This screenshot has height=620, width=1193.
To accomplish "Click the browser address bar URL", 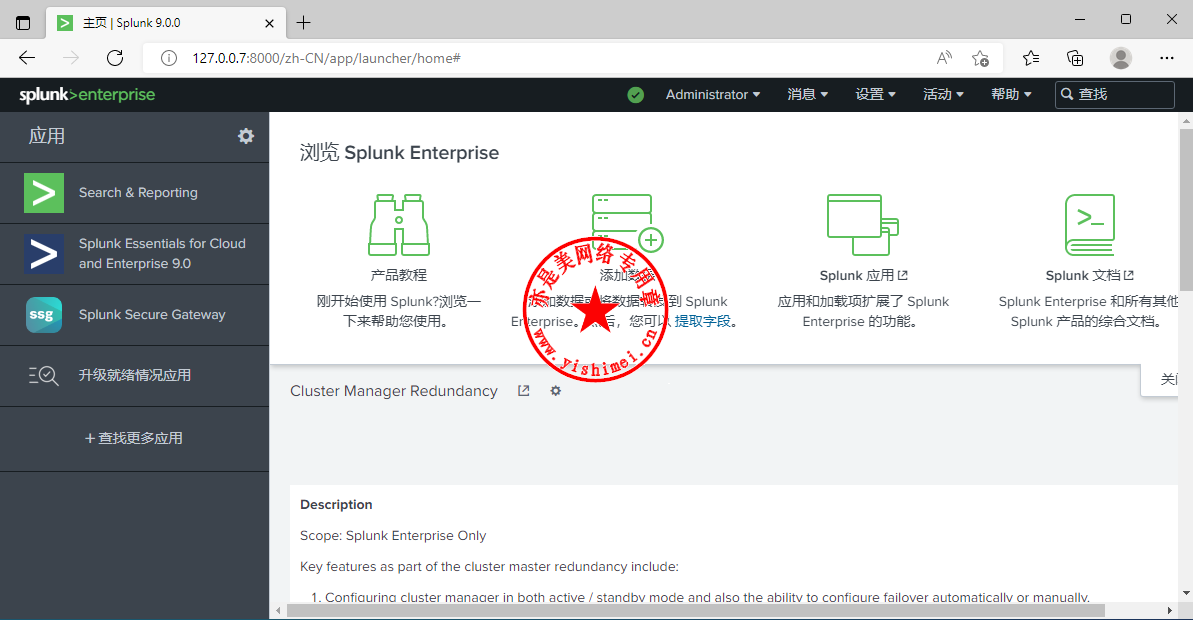I will (326, 58).
